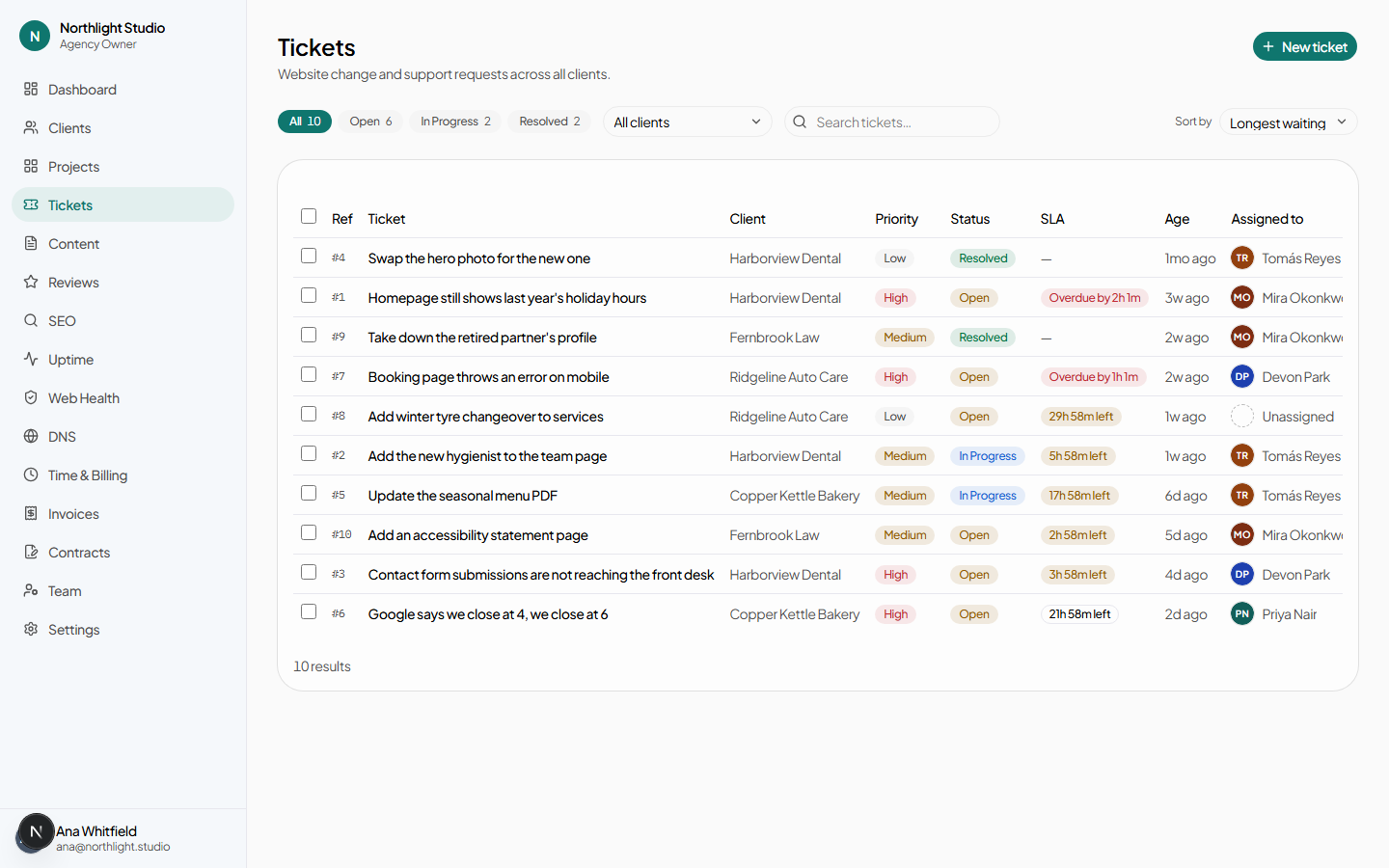
Task: Switch to the In Progress filter
Action: (455, 122)
